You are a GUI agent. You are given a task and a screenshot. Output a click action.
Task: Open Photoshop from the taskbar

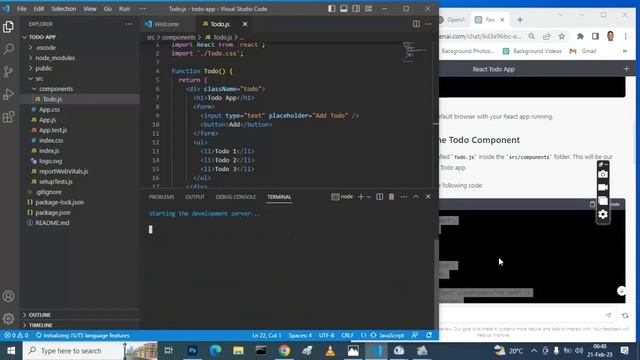pyautogui.click(x=192, y=351)
